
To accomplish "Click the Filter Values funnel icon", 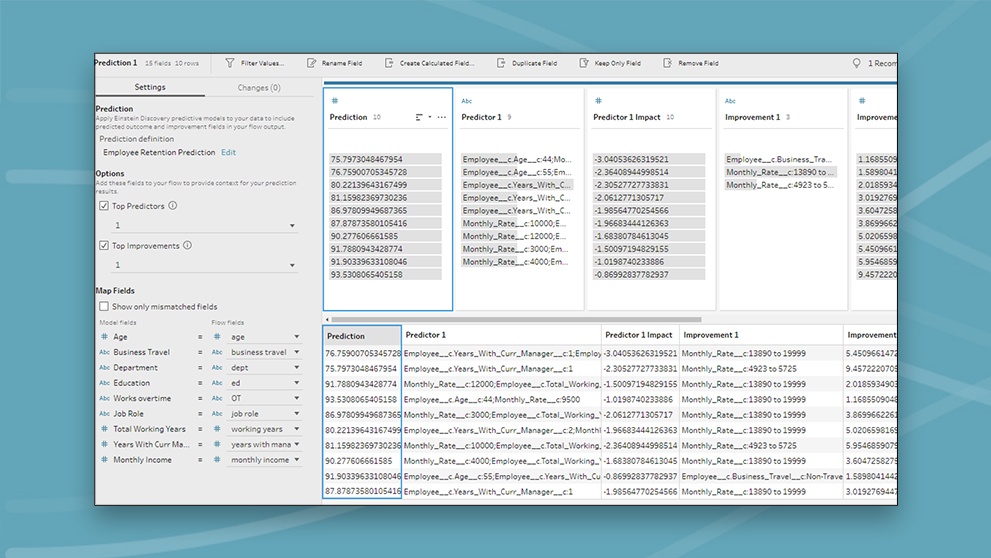I will click(230, 63).
